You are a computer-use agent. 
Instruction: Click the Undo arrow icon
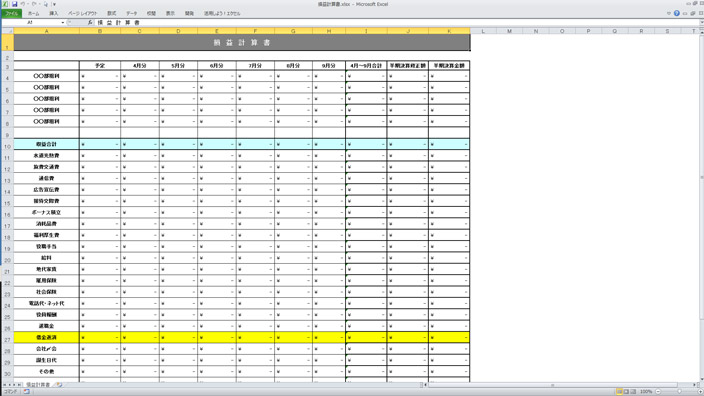pos(22,4)
